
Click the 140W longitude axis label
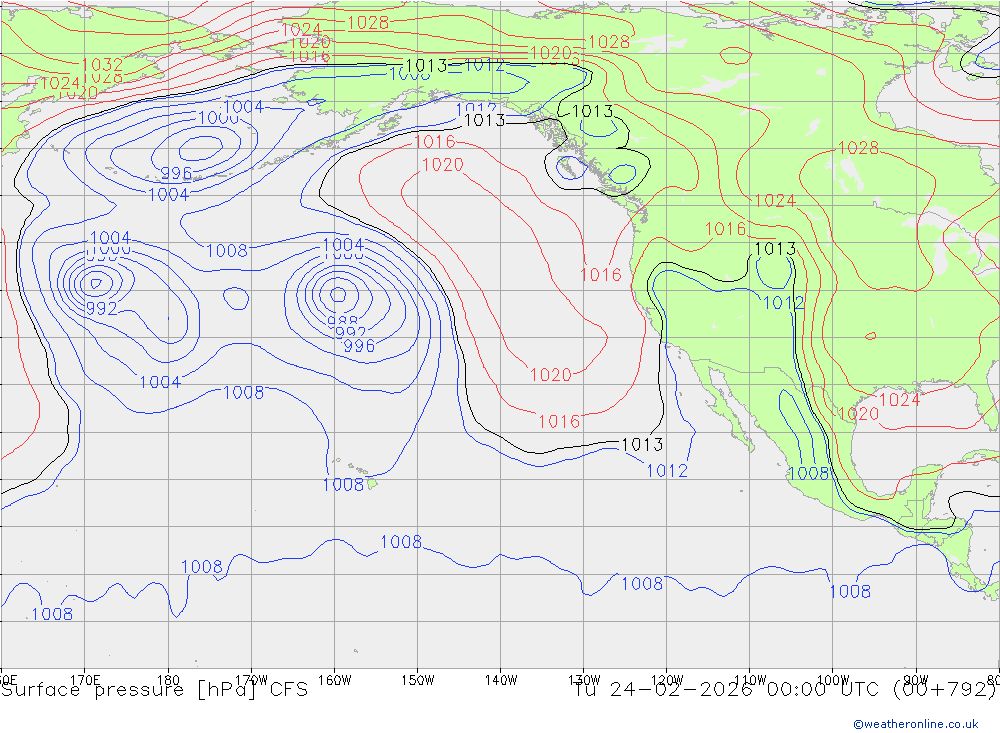click(501, 680)
